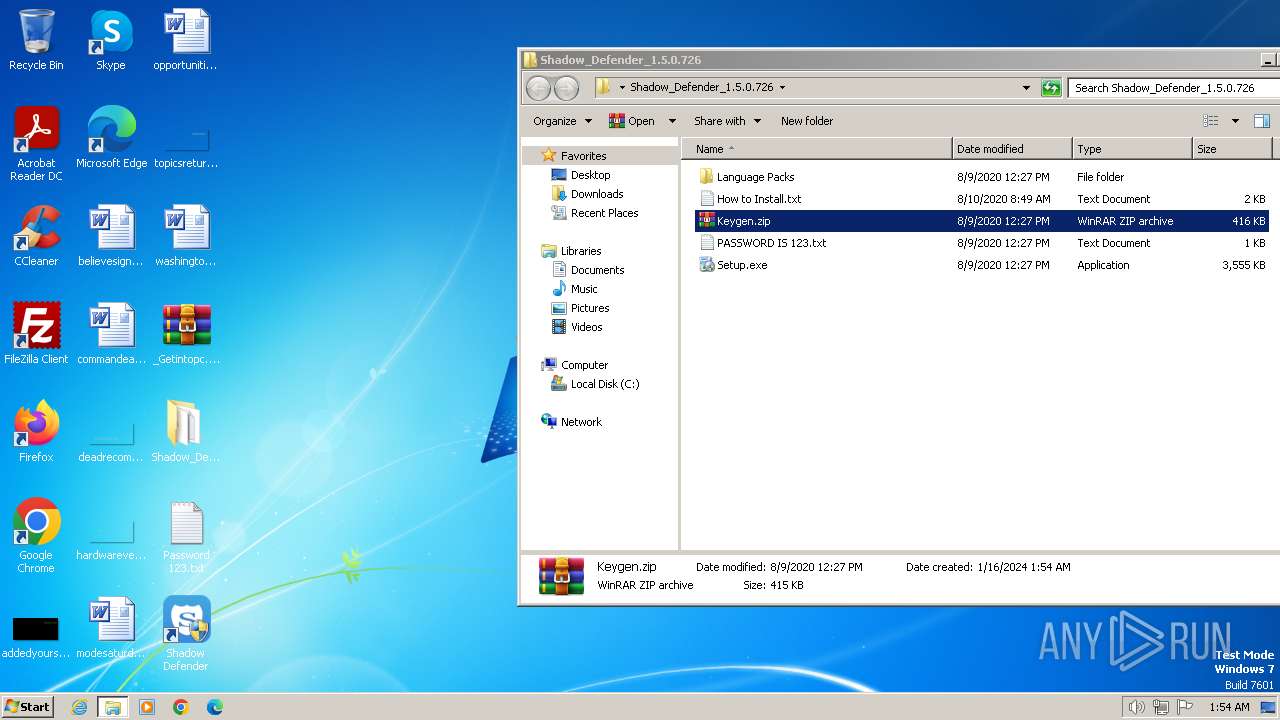Open Windows Media Player taskbar icon

(x=147, y=707)
